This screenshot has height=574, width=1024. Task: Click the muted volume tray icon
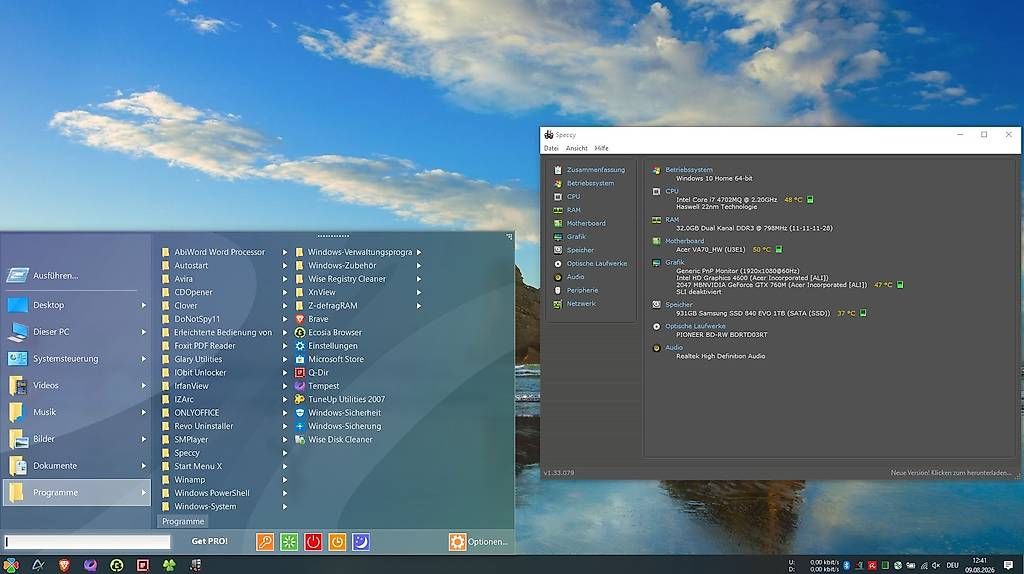click(x=936, y=566)
